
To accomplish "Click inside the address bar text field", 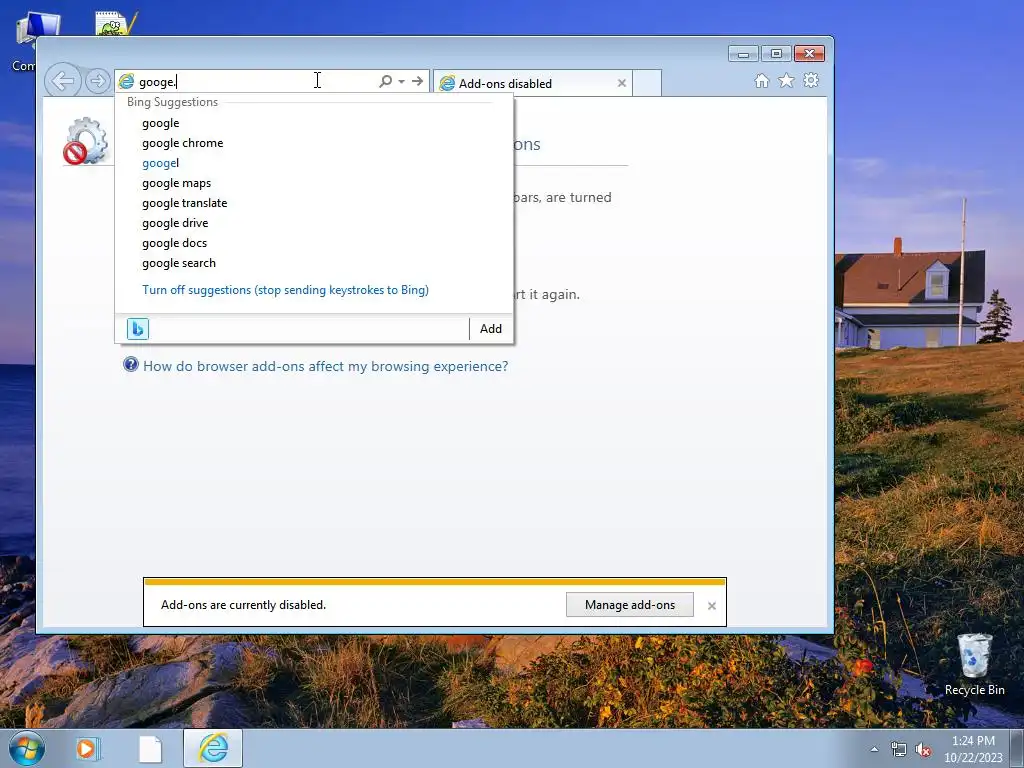I will pyautogui.click(x=255, y=82).
